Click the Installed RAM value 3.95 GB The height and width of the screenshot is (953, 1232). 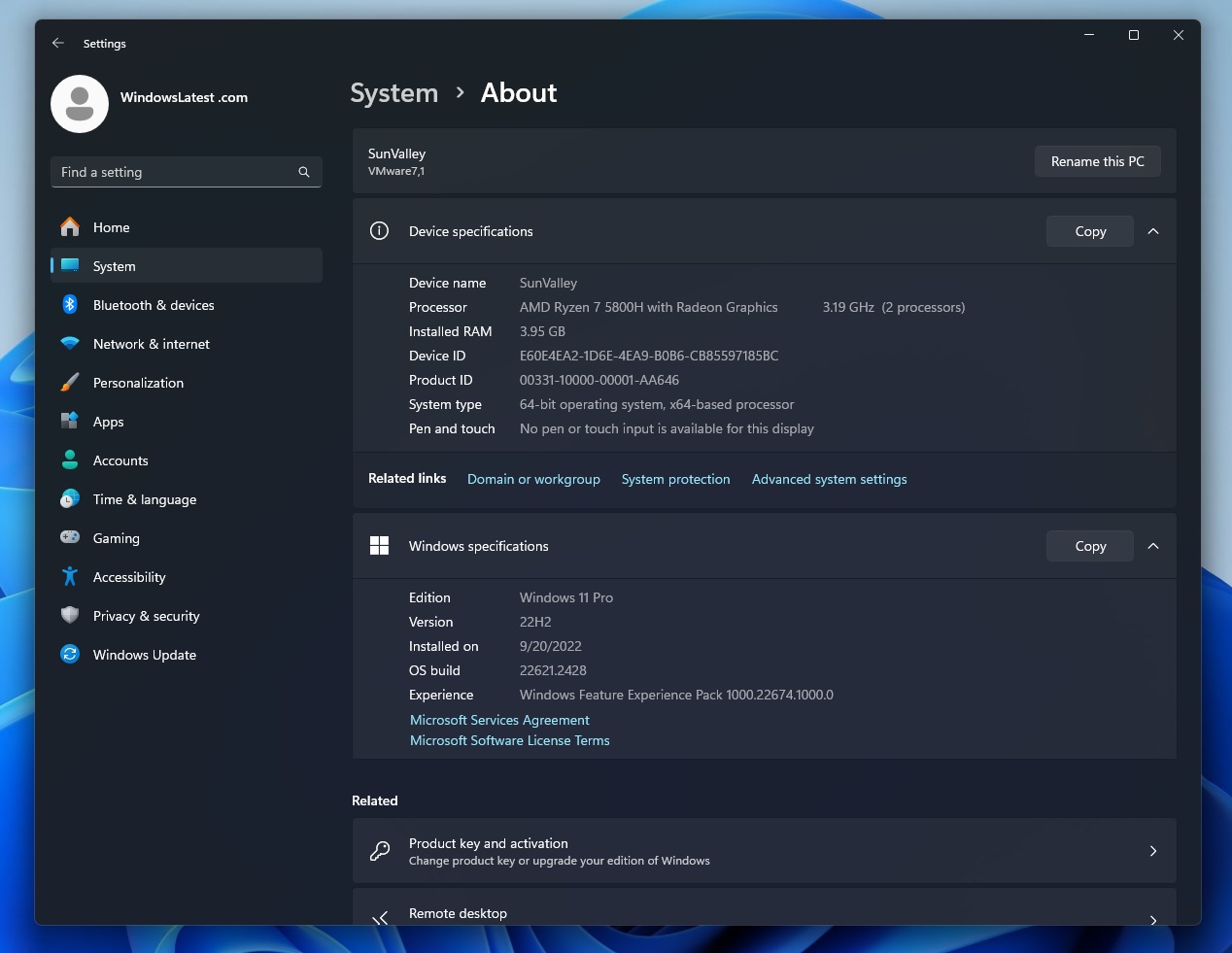tap(542, 331)
